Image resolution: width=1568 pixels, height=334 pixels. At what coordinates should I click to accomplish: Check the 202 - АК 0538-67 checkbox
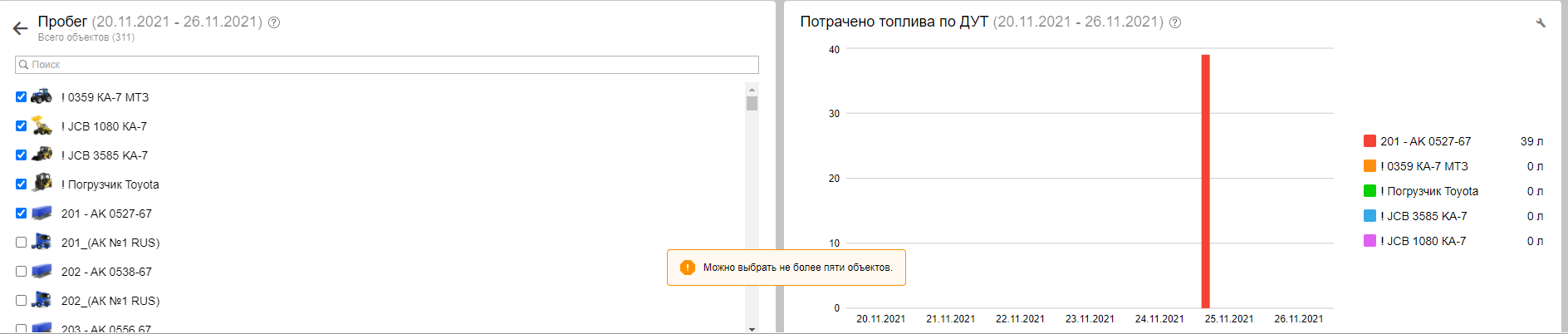[x=21, y=272]
